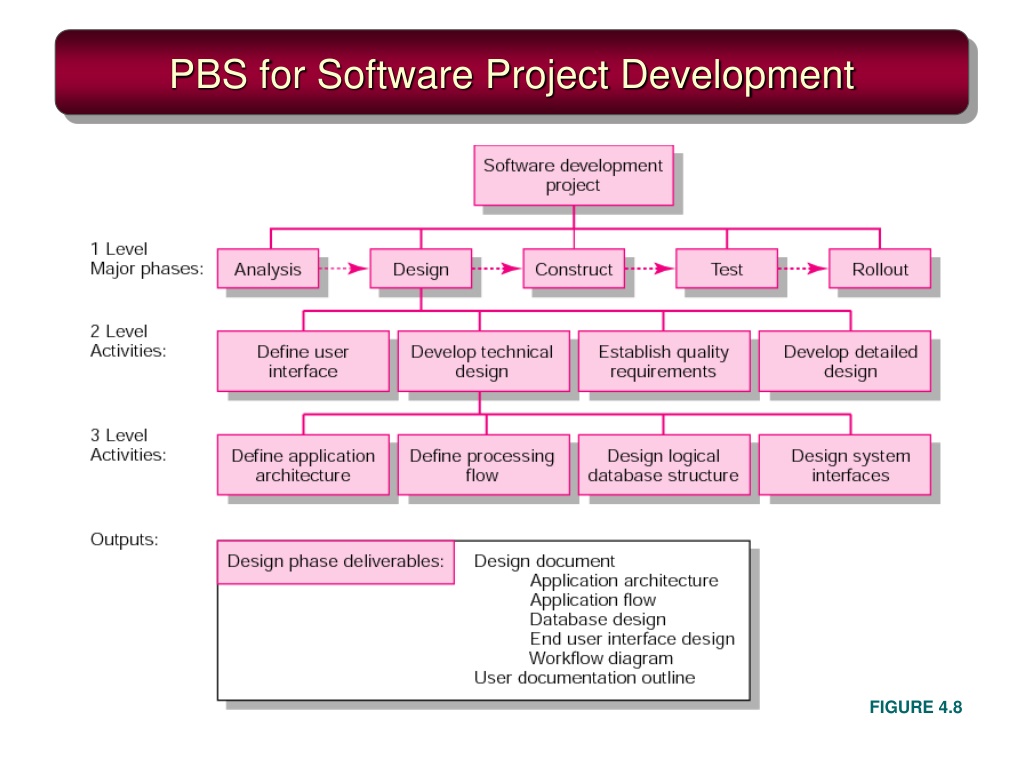Click 'User documentation outline' text

(584, 678)
